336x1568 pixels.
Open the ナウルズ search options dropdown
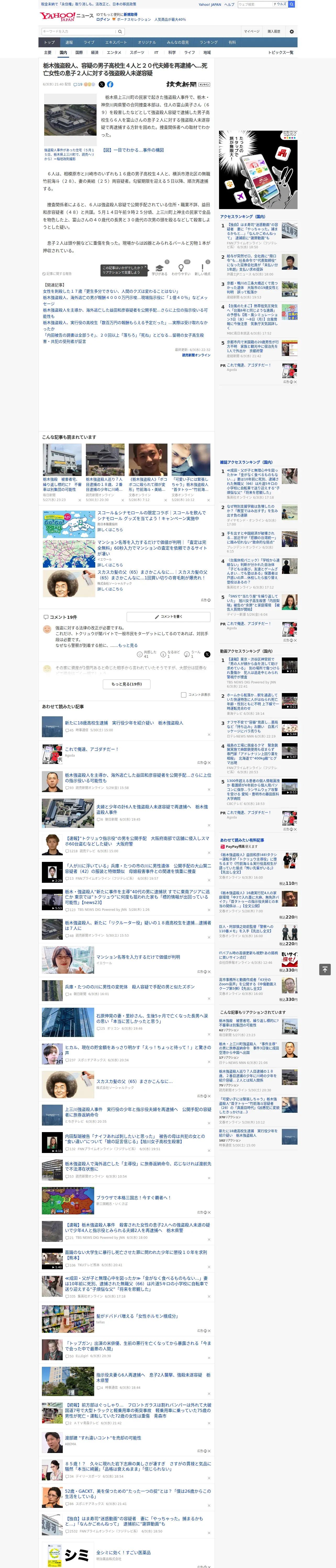280,4
